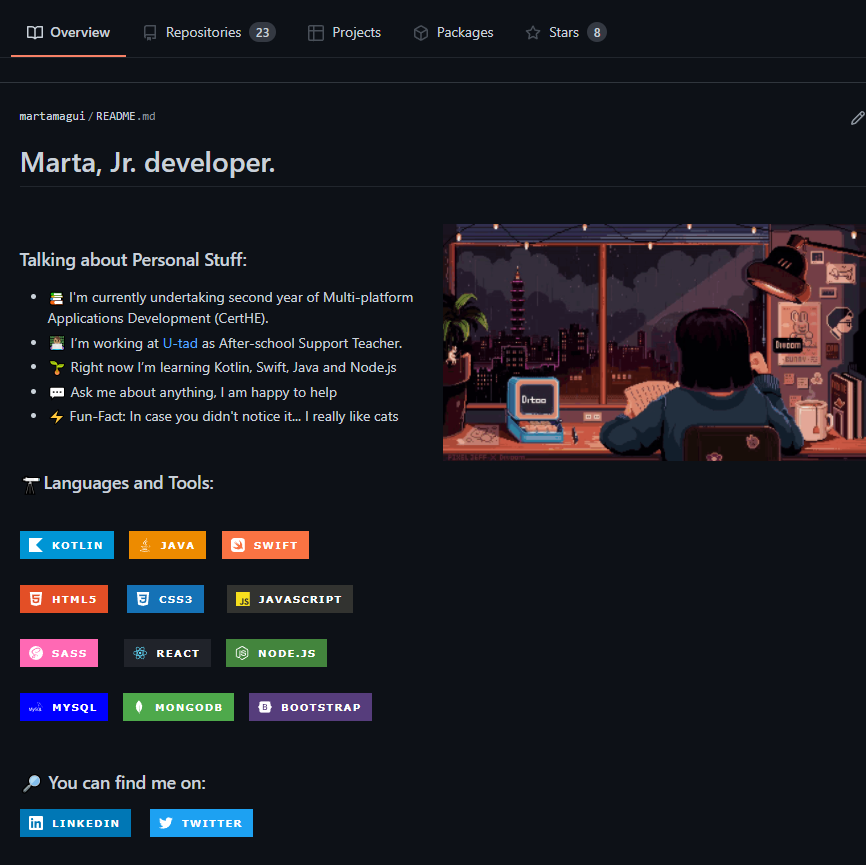Click the React badge
Viewport: 866px width, 865px height.
[x=167, y=653]
